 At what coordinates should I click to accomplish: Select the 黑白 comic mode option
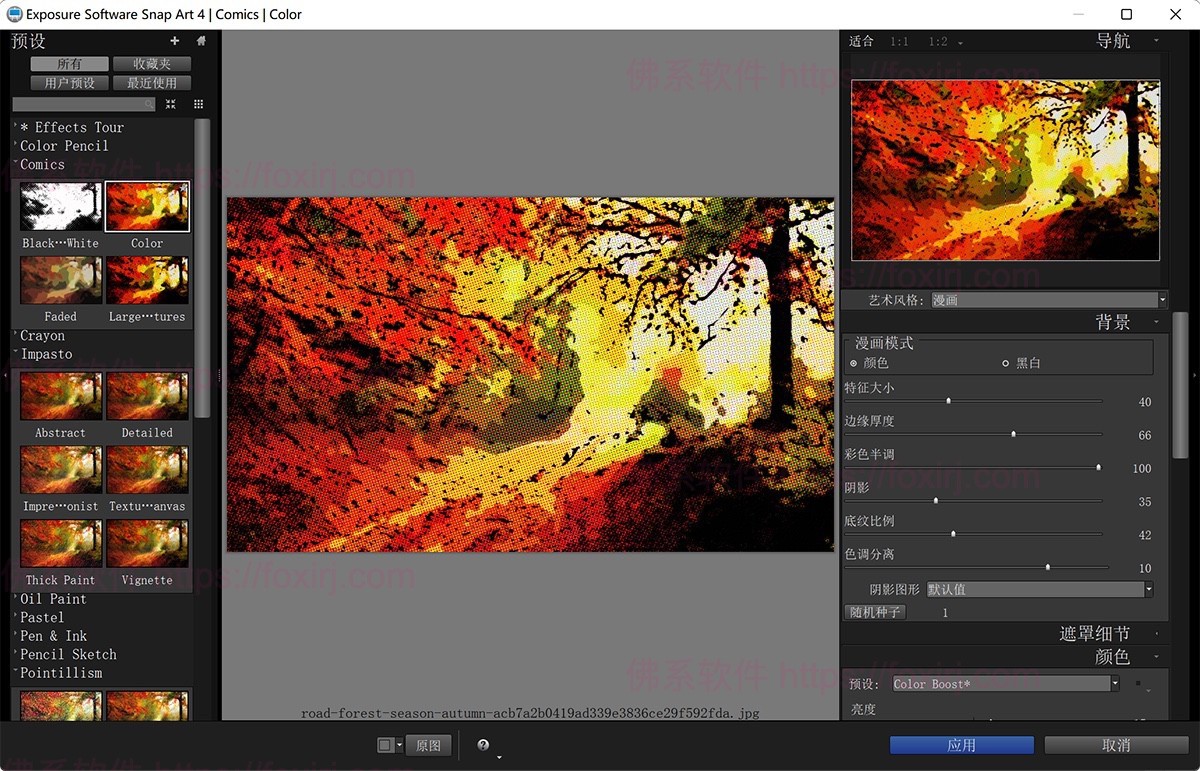coord(1008,362)
